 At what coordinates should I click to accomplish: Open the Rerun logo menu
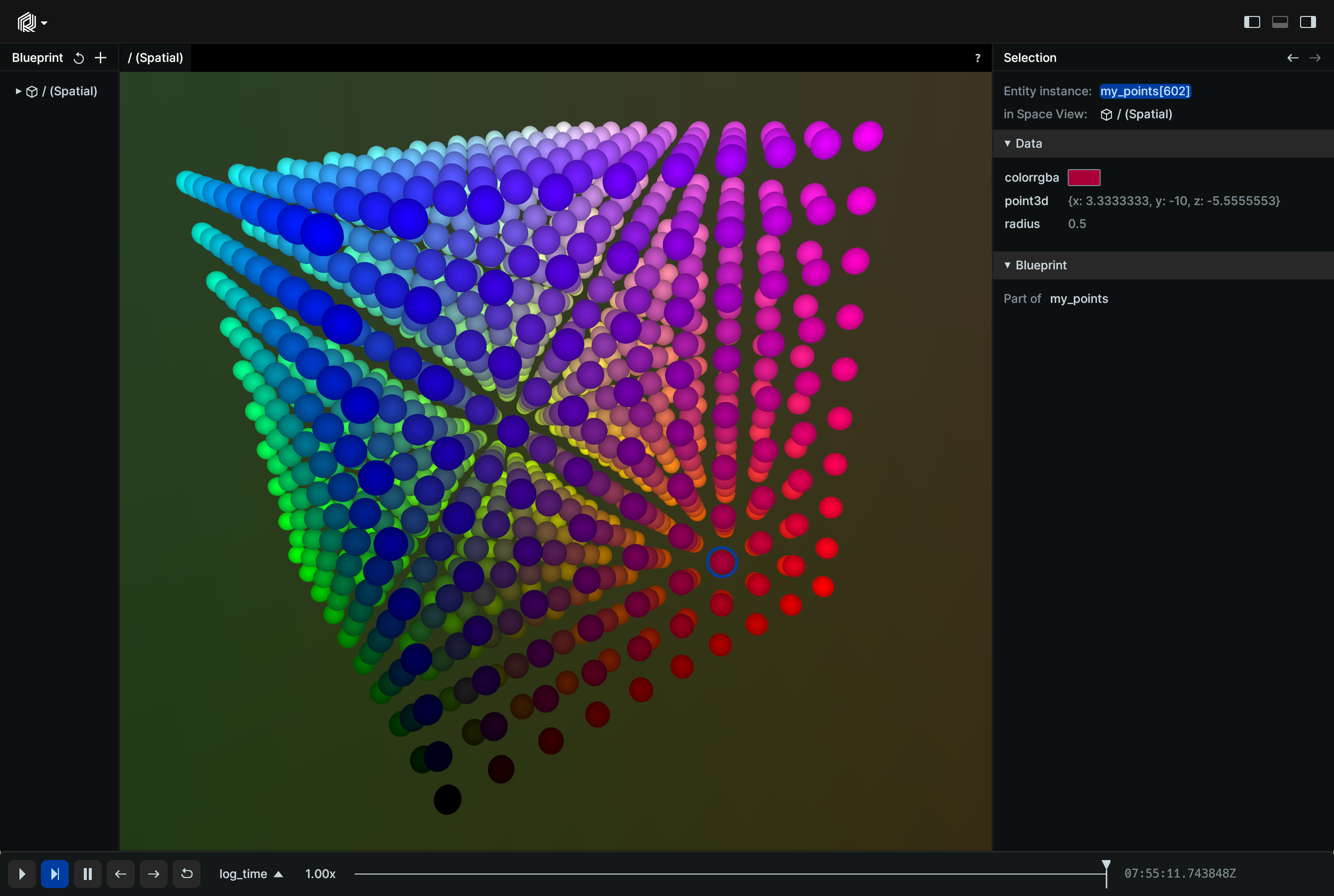tap(32, 22)
